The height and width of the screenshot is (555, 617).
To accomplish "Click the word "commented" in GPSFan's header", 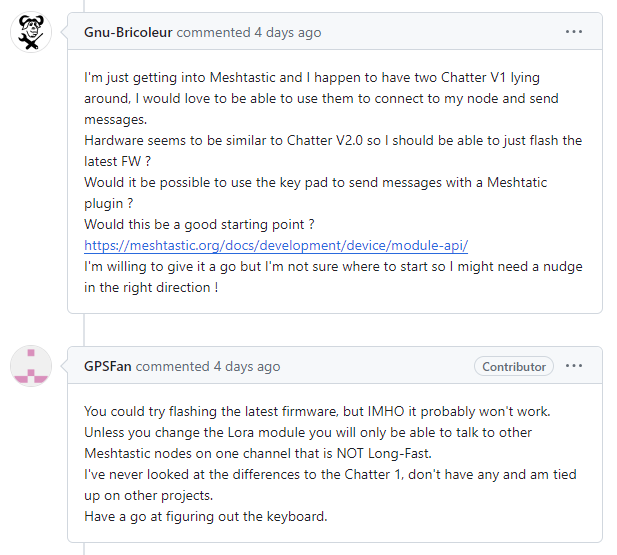I will [172, 366].
